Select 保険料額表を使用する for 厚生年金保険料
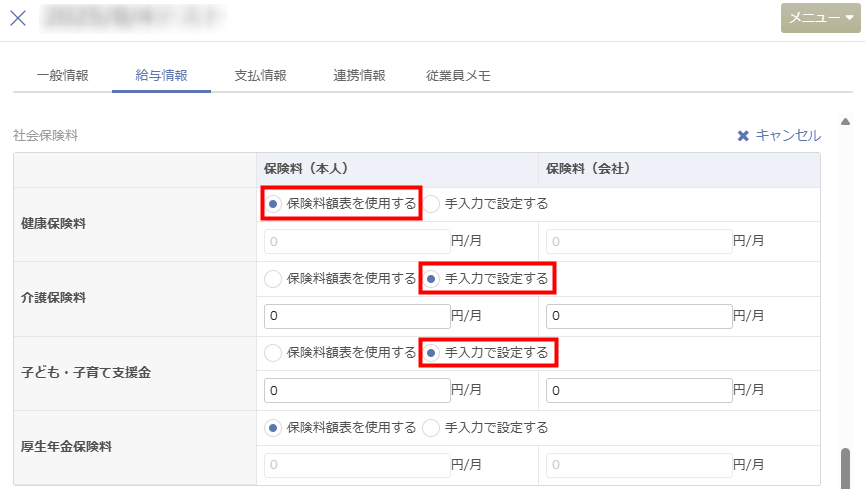 [x=273, y=428]
